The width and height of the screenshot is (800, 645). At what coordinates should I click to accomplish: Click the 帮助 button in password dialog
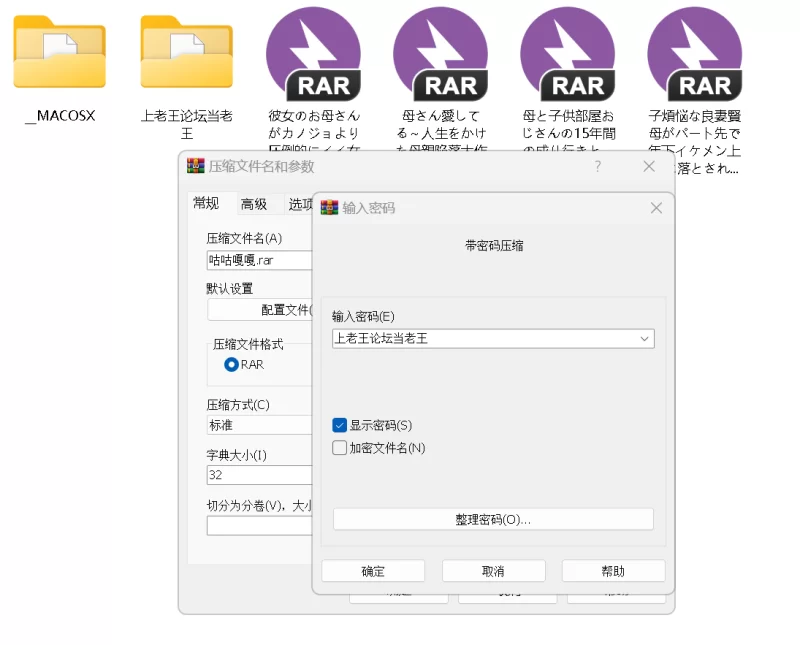click(613, 571)
